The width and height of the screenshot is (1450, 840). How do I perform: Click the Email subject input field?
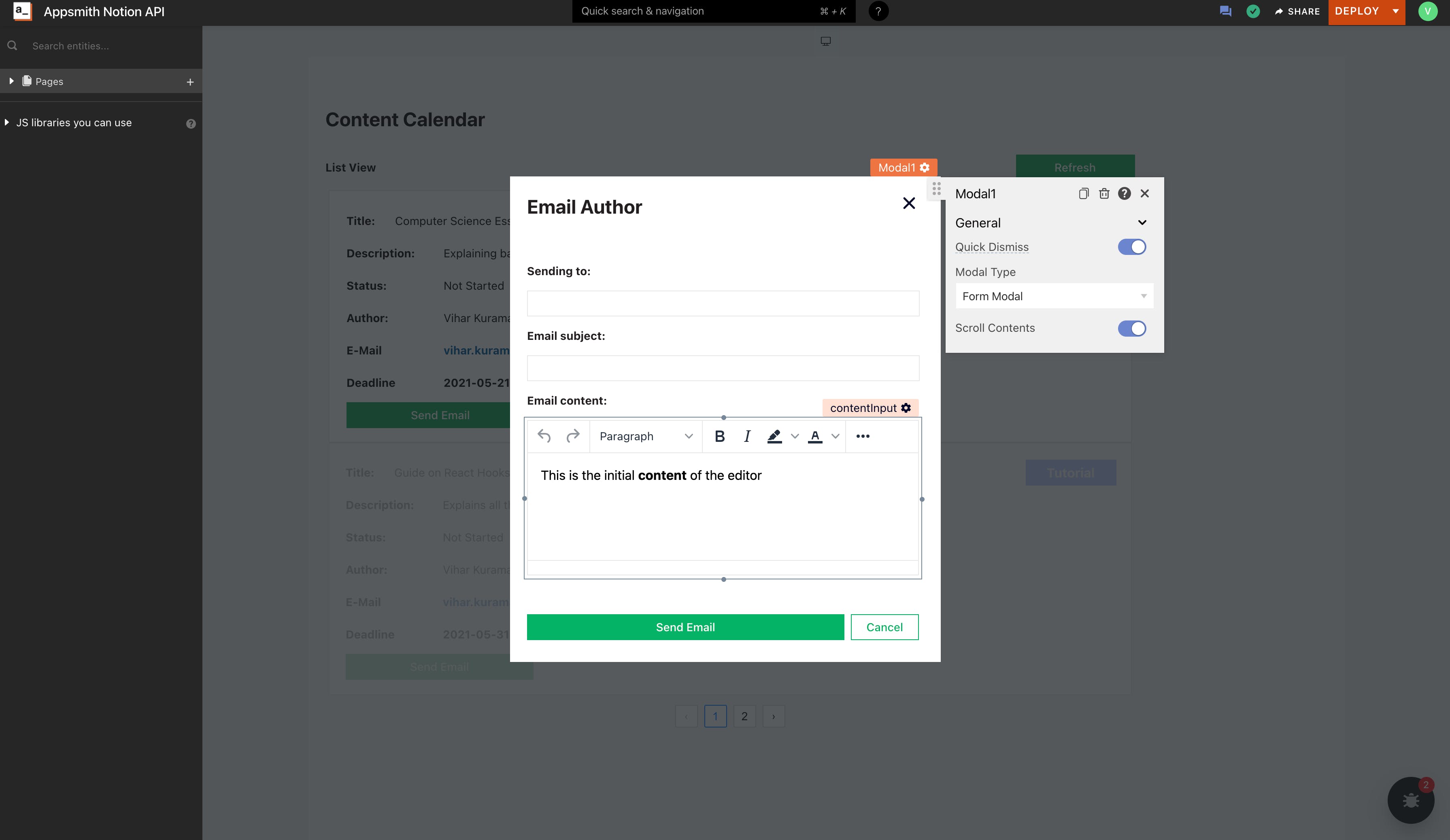click(x=723, y=368)
